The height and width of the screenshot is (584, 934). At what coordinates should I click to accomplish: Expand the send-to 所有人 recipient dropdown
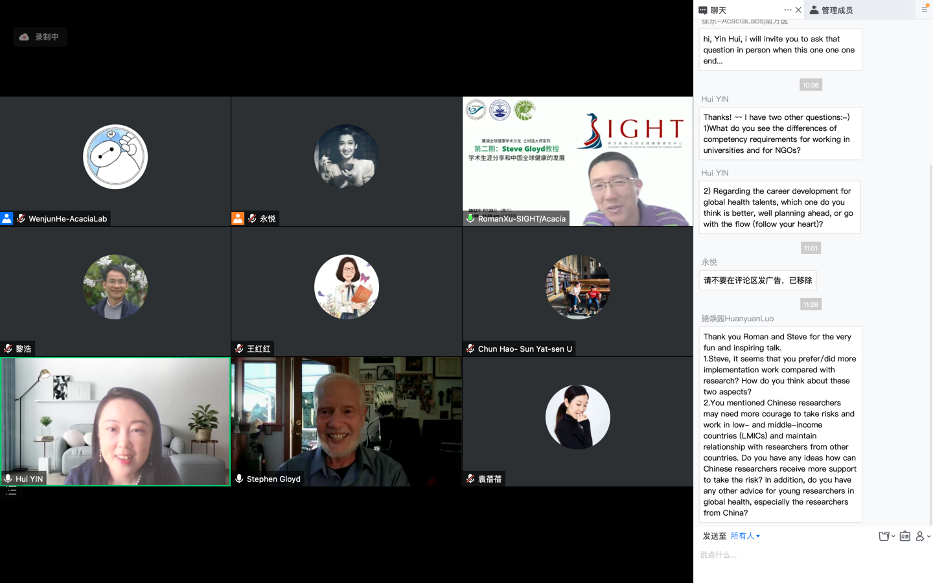pos(745,536)
